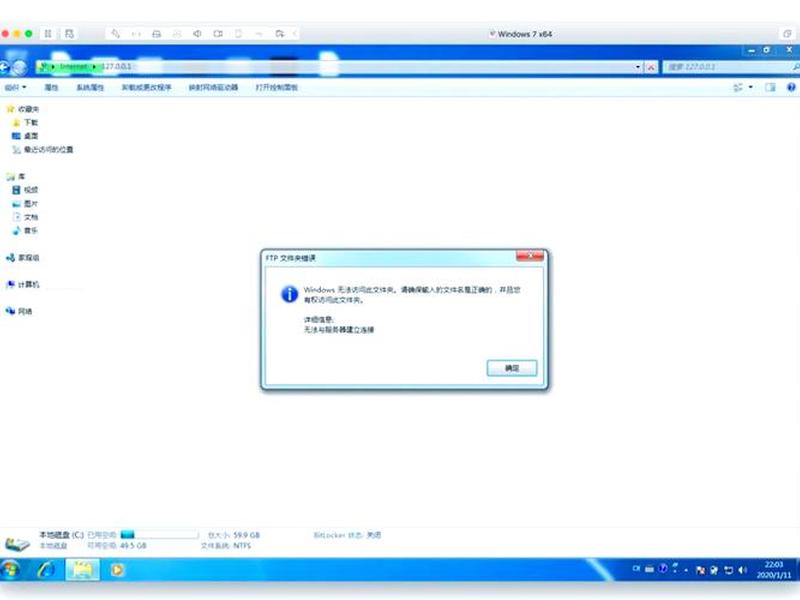Open the address bar history dropdown arrow
Image resolution: width=800 pixels, height=600 pixels.
click(x=638, y=67)
